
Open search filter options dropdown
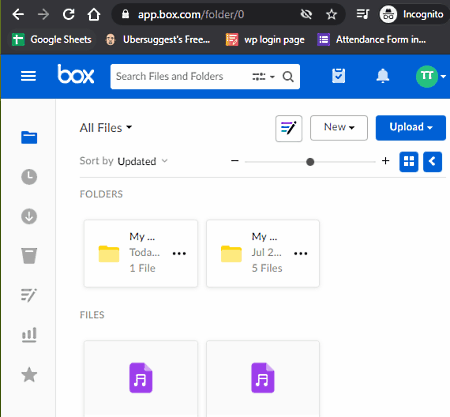[x=263, y=77]
